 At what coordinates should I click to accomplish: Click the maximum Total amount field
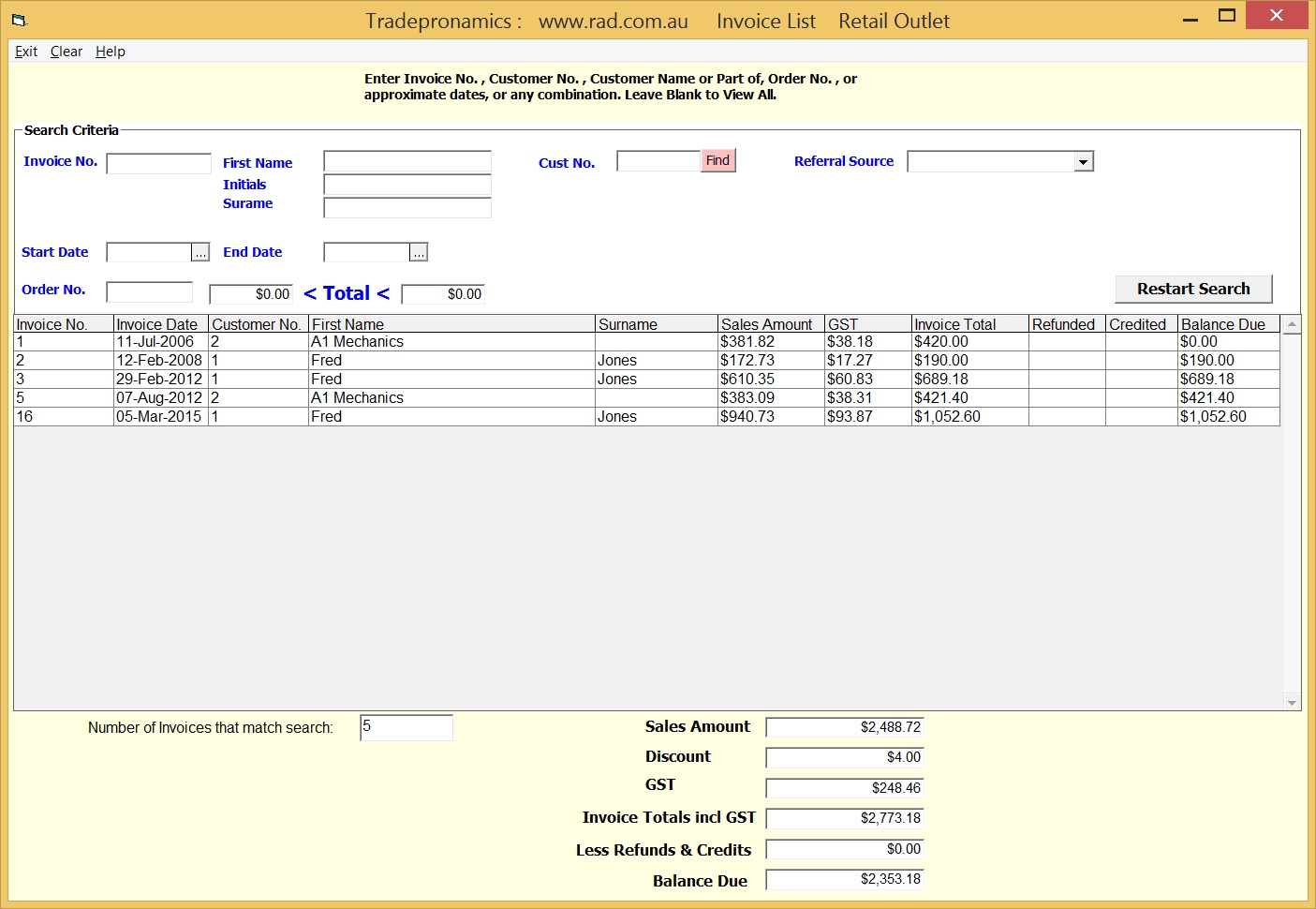443,294
